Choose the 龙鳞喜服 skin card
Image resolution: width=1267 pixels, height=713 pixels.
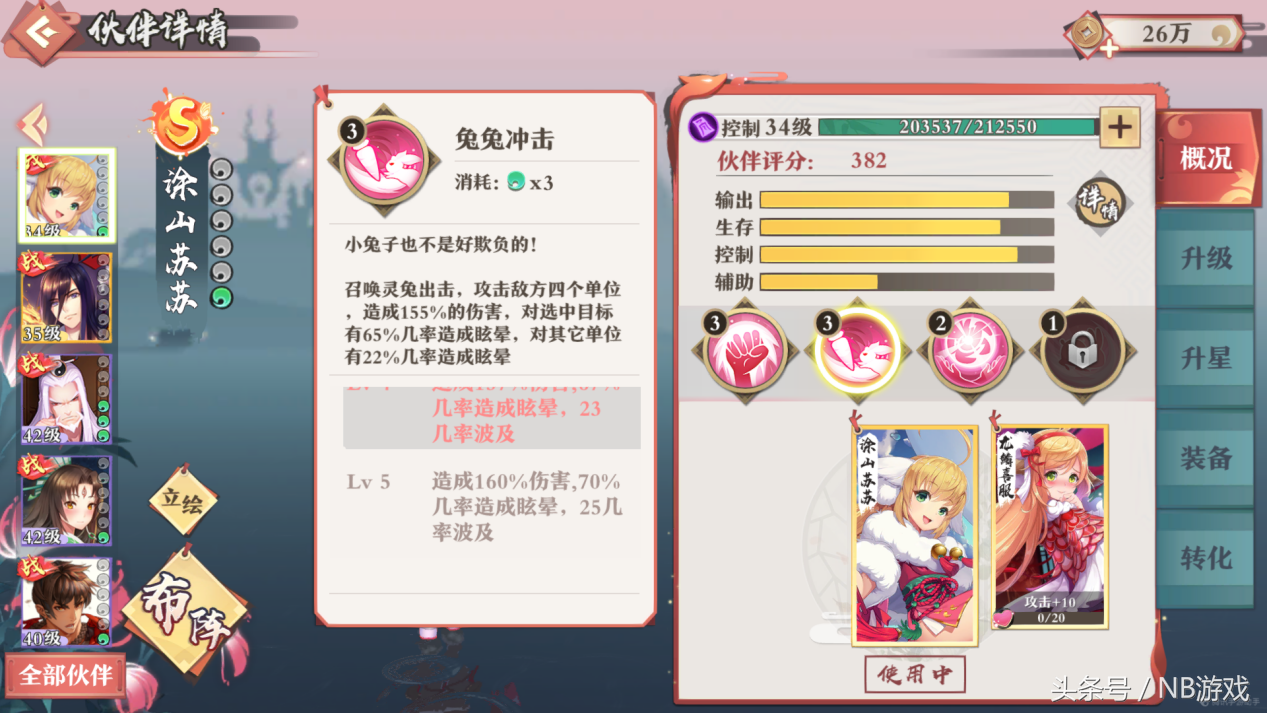pyautogui.click(x=1050, y=528)
